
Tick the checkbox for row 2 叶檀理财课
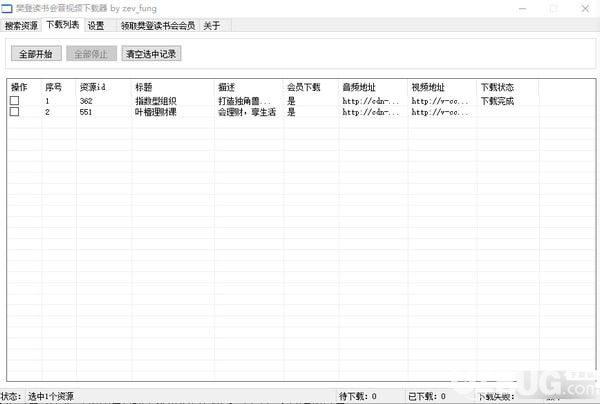coord(15,112)
